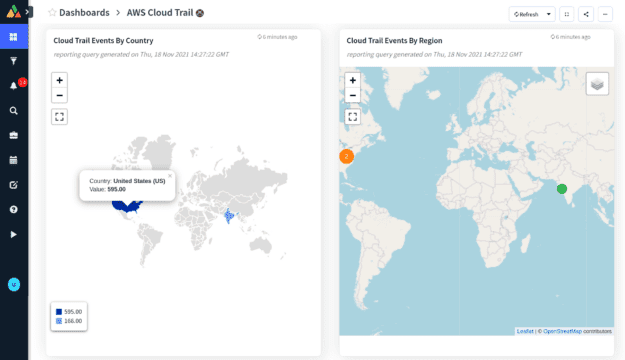This screenshot has width=625, height=360.
Task: Click the Region panel '6 minutes ago' timestamp
Action: [x=570, y=37]
